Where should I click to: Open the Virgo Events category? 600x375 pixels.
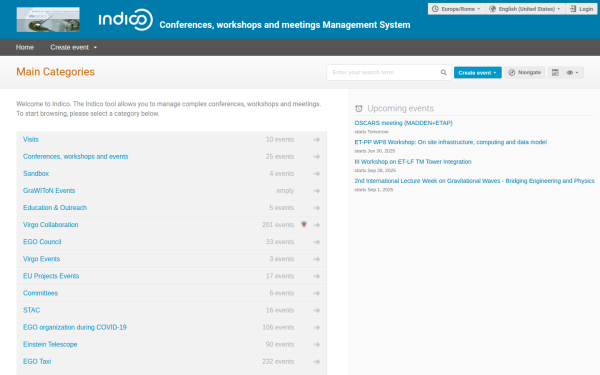pos(41,259)
